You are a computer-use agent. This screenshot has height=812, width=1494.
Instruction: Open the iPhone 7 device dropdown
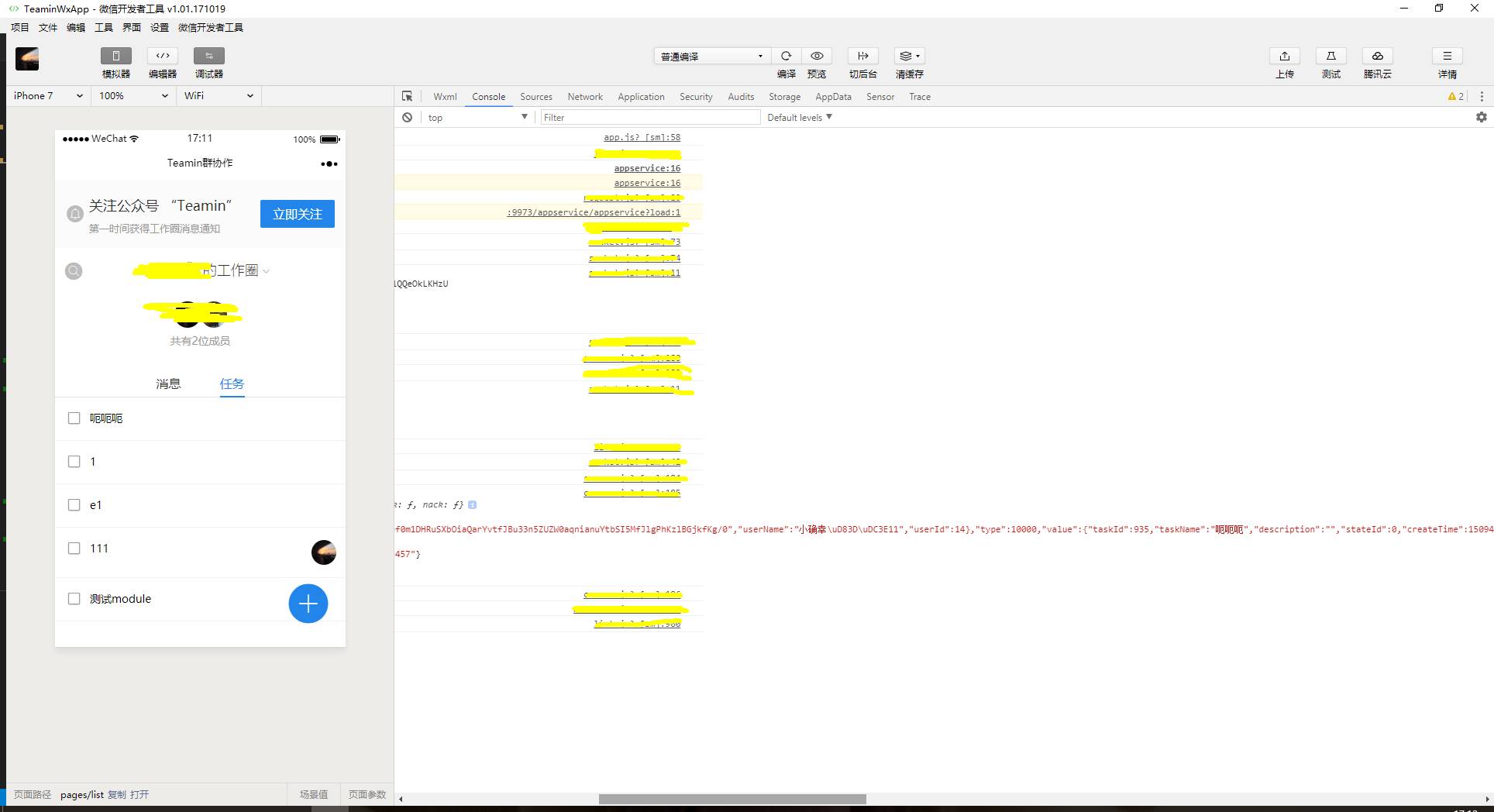48,96
